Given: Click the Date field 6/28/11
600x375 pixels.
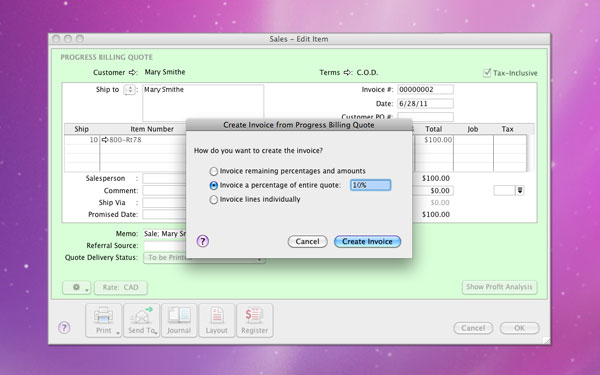Looking at the screenshot, I should tap(426, 104).
